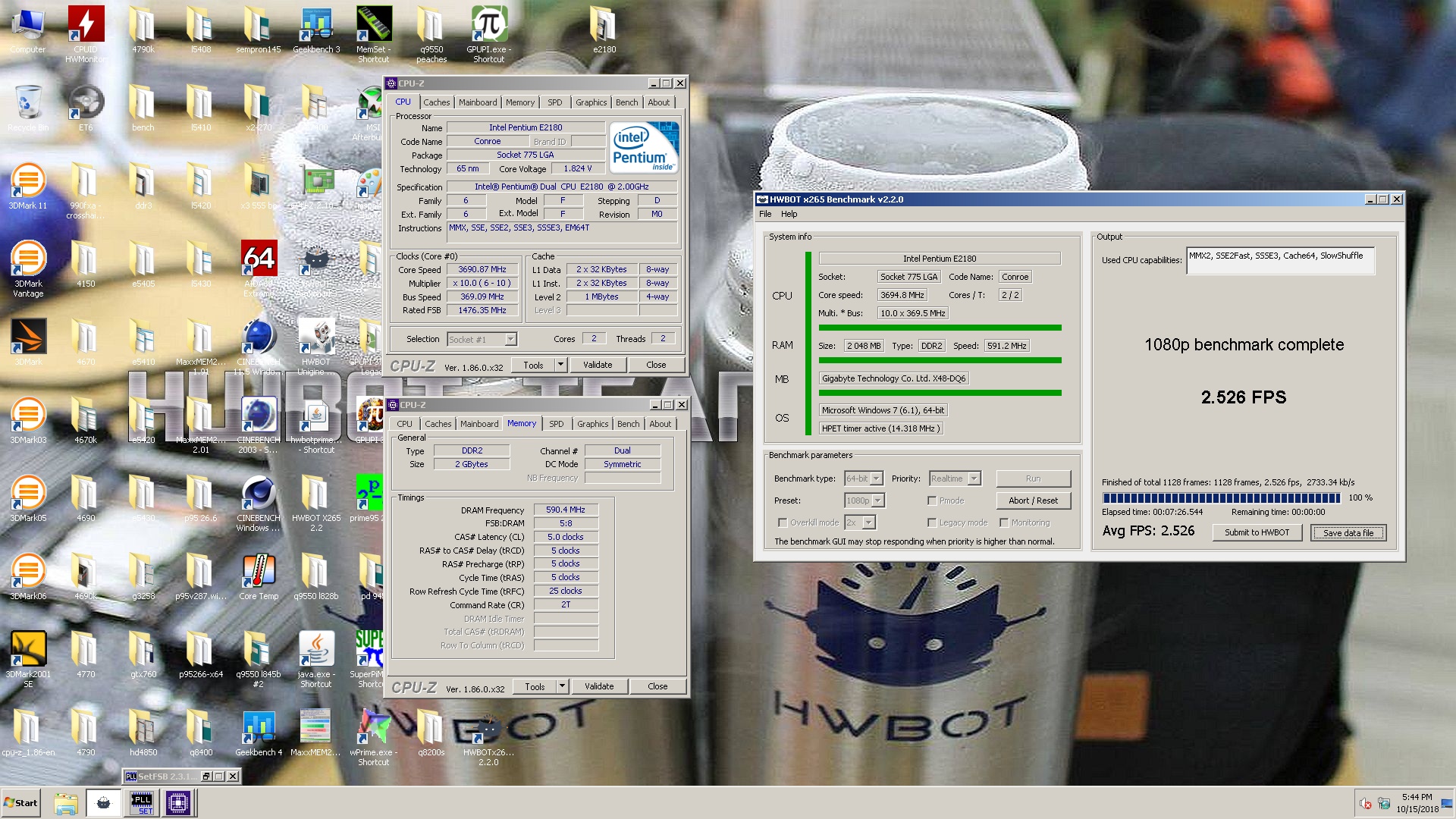Screen dimensions: 1456x819
Task: Click the Abort / Reset button
Action: point(1033,500)
